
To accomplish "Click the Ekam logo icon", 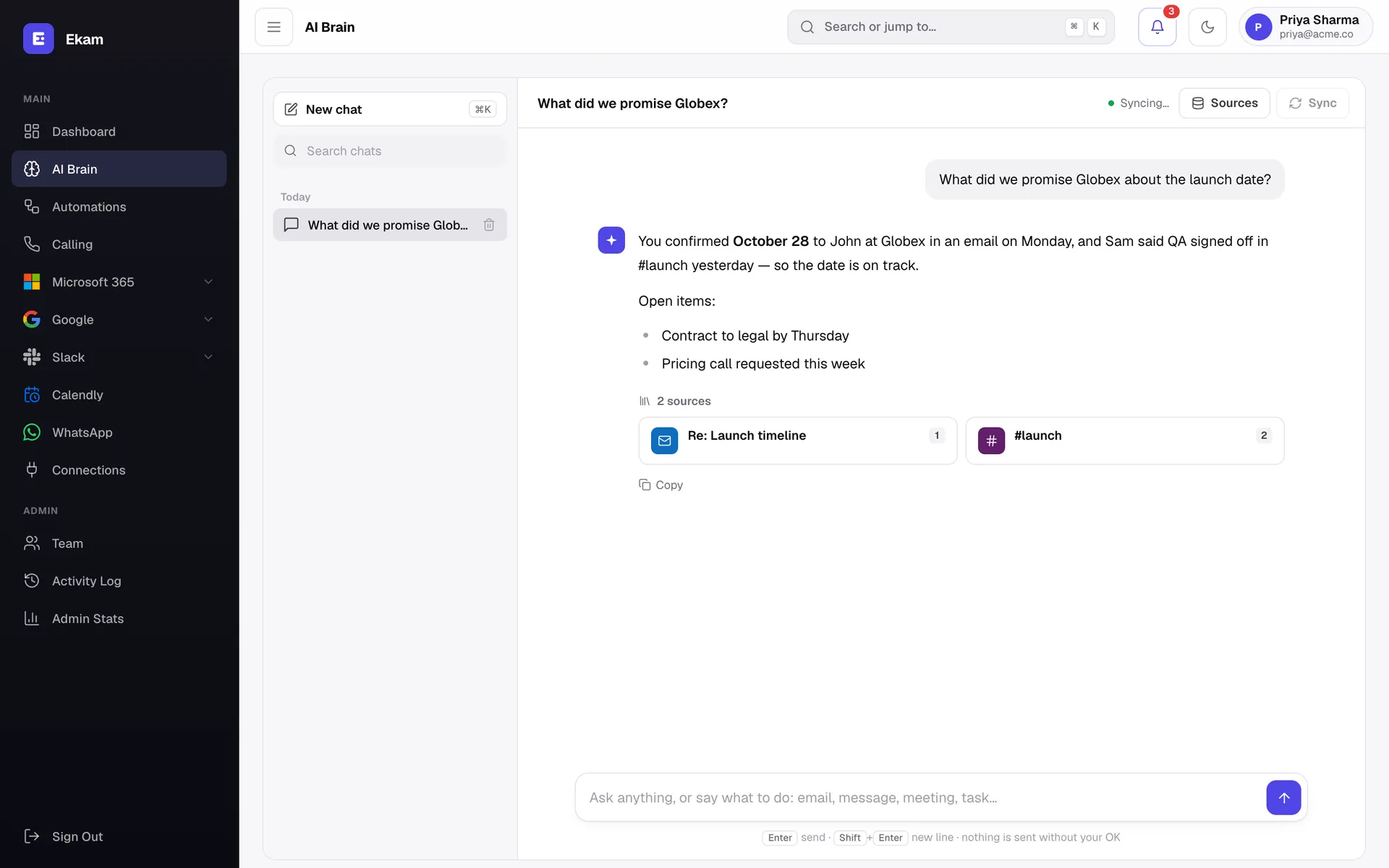I will [38, 39].
